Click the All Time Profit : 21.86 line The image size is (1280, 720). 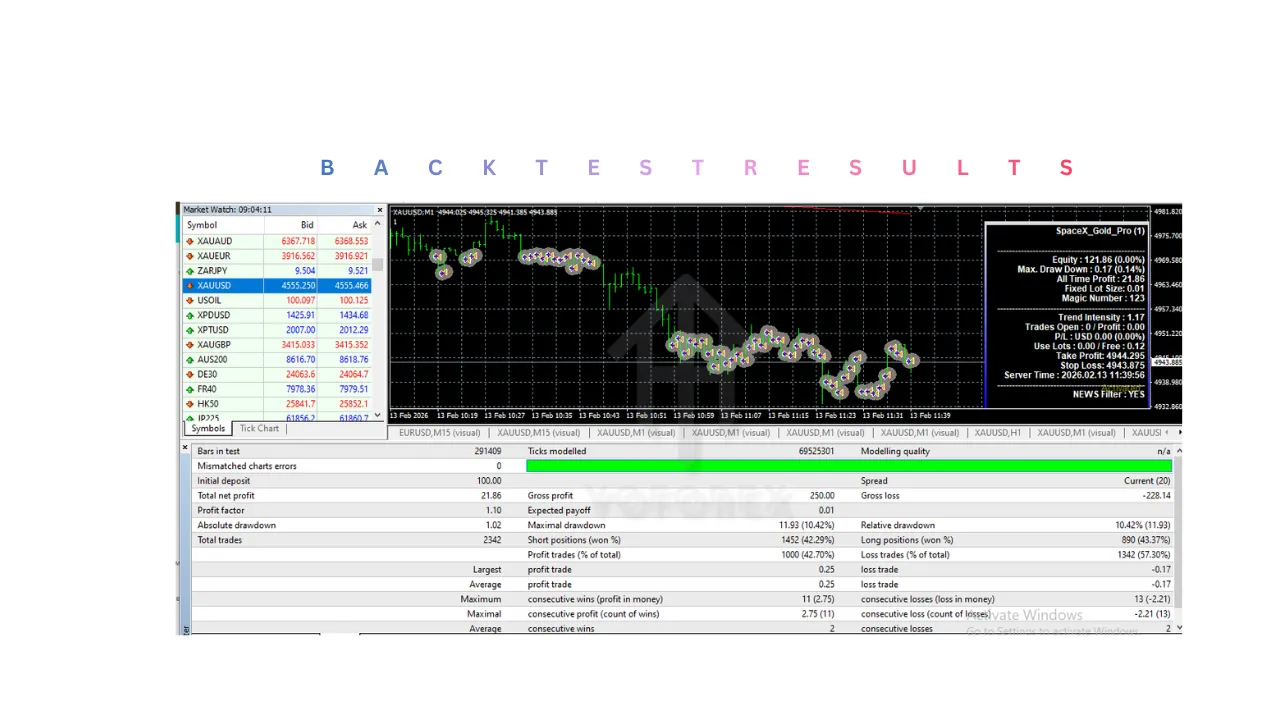coord(1101,279)
